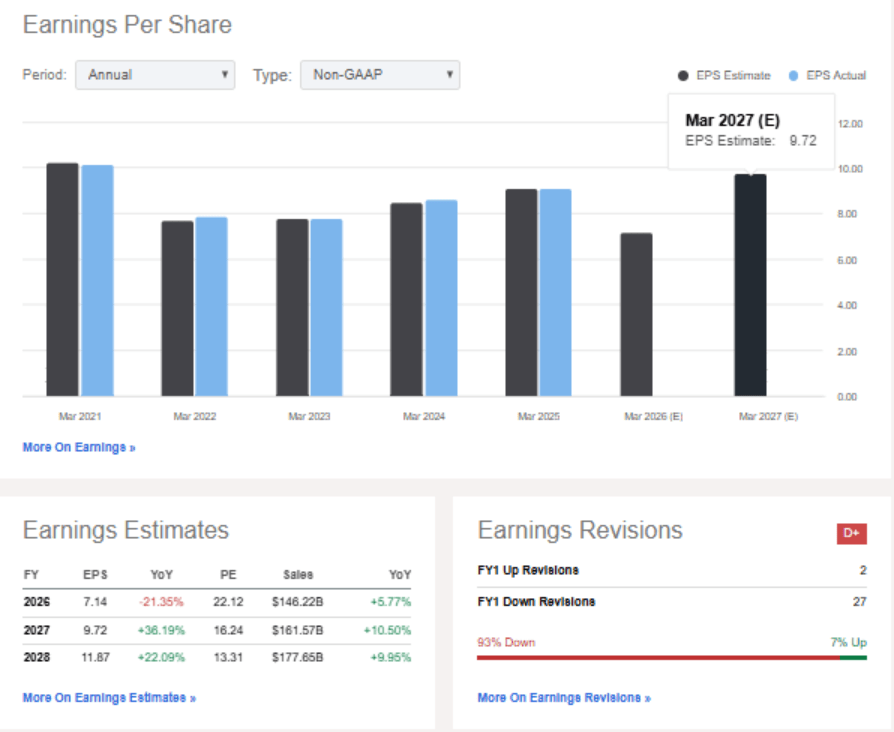Click the green 7% Up bar segment
This screenshot has height=732, width=894.
tap(854, 658)
